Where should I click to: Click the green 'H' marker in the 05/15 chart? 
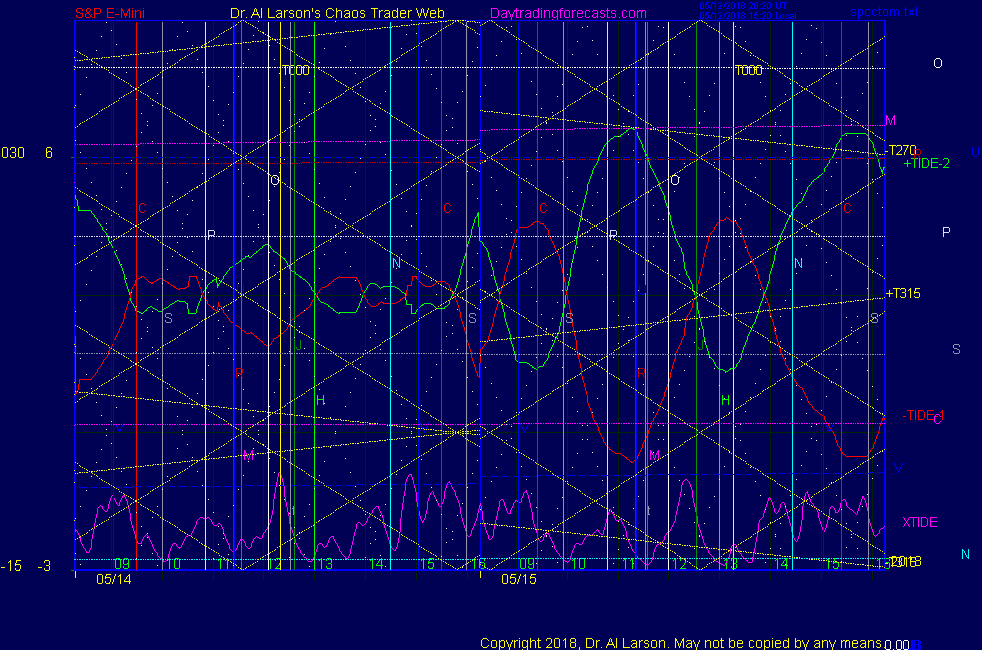click(x=725, y=400)
